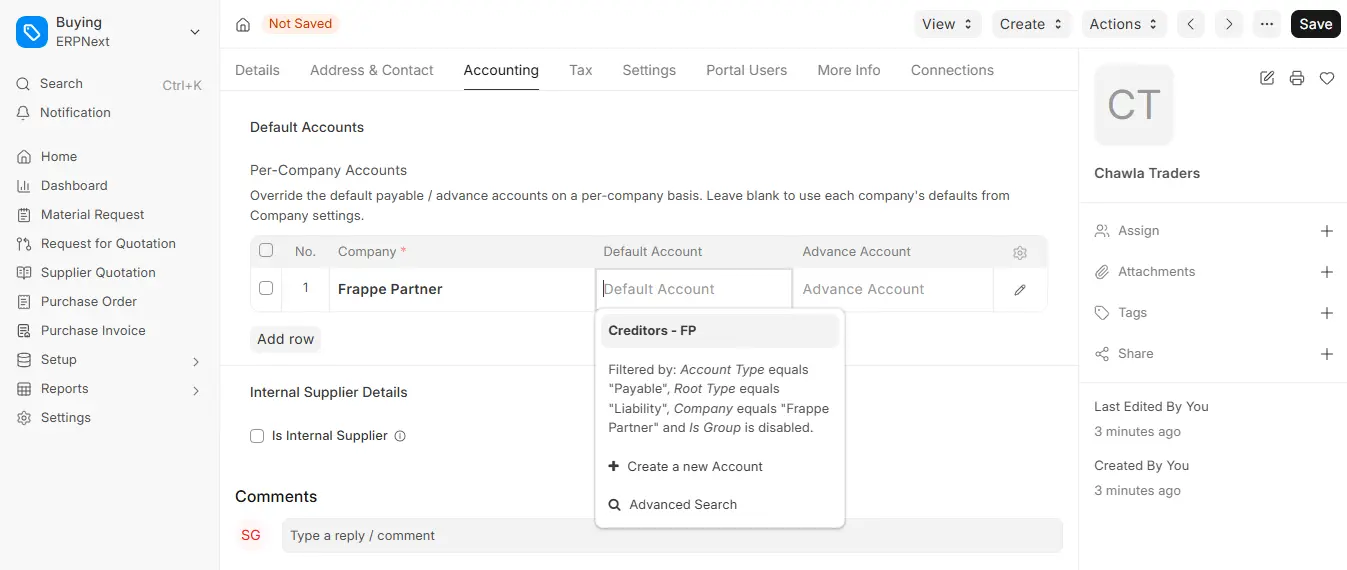This screenshot has width=1347, height=570.
Task: Click the Not Saved status indicator
Action: pos(300,23)
